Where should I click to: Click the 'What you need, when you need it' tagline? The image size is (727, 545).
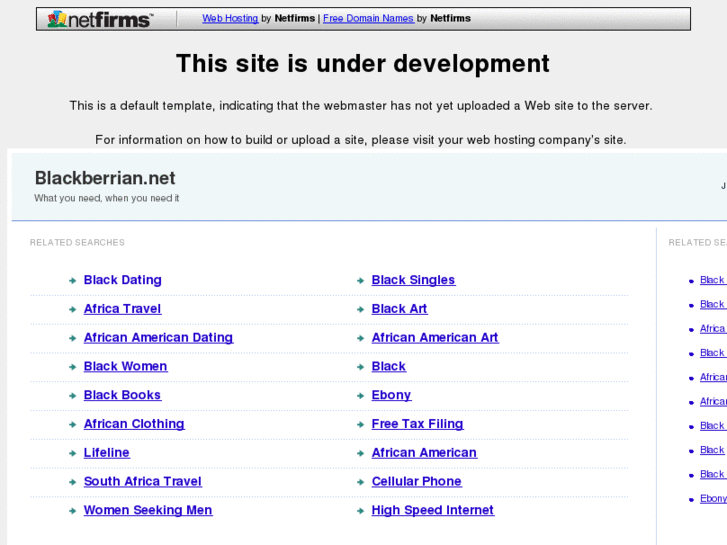(x=107, y=198)
